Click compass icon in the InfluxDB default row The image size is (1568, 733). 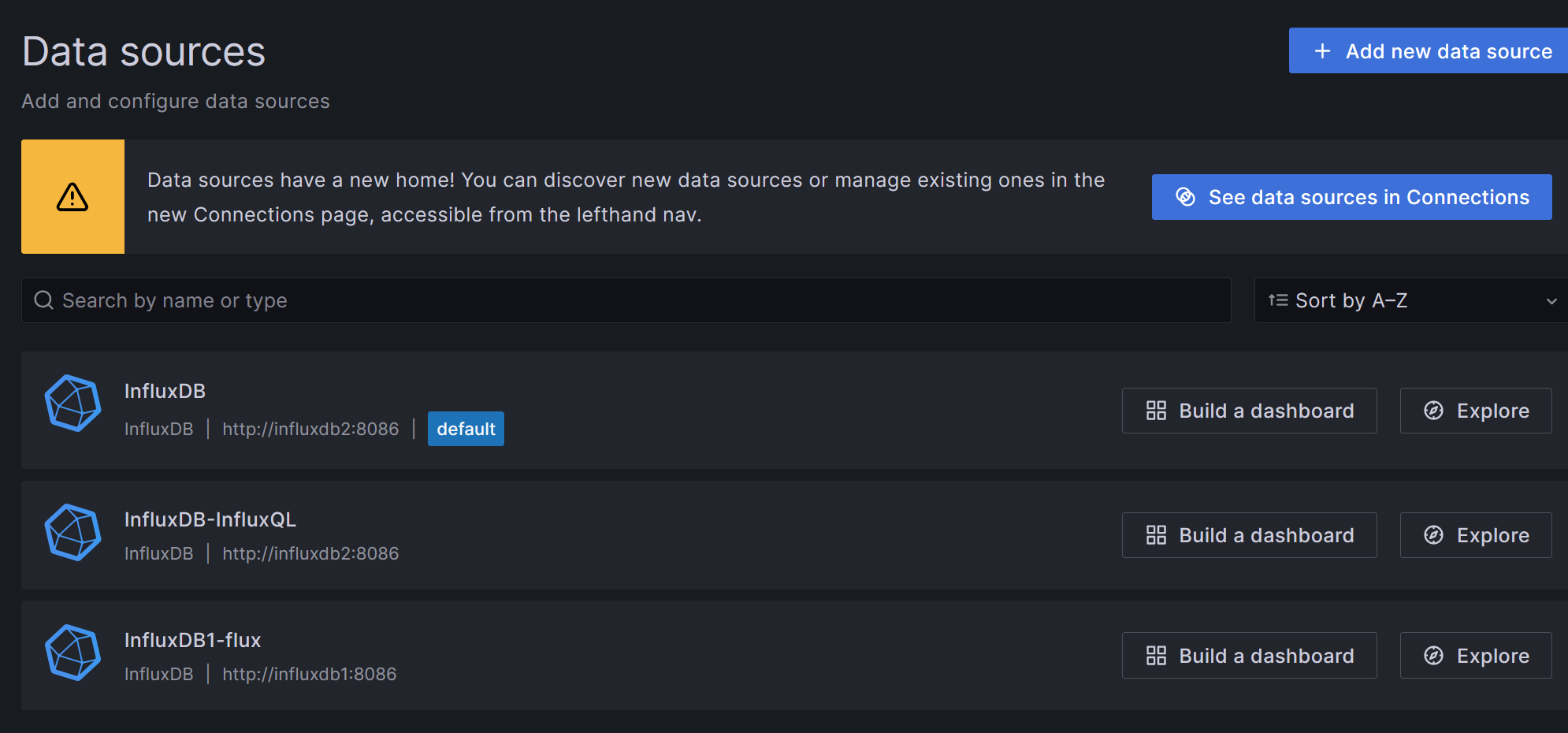pos(1434,411)
